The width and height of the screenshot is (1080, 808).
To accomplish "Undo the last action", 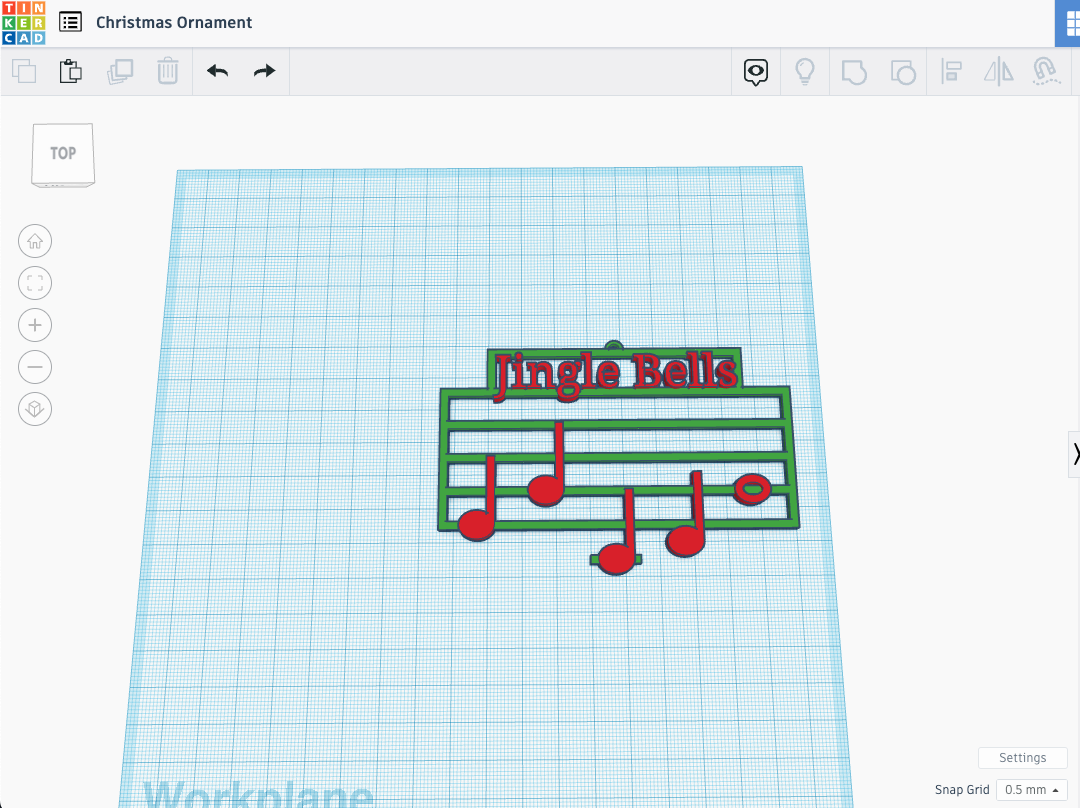I will point(217,71).
